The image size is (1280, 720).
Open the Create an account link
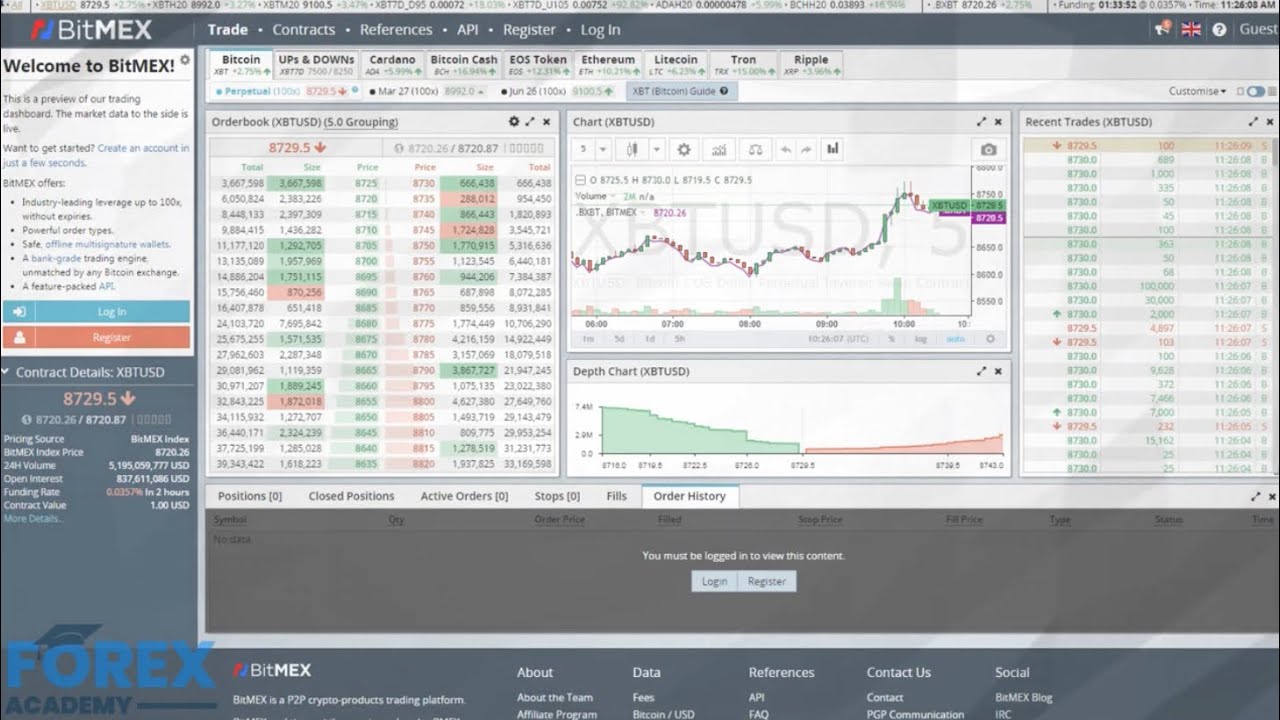[x=143, y=148]
